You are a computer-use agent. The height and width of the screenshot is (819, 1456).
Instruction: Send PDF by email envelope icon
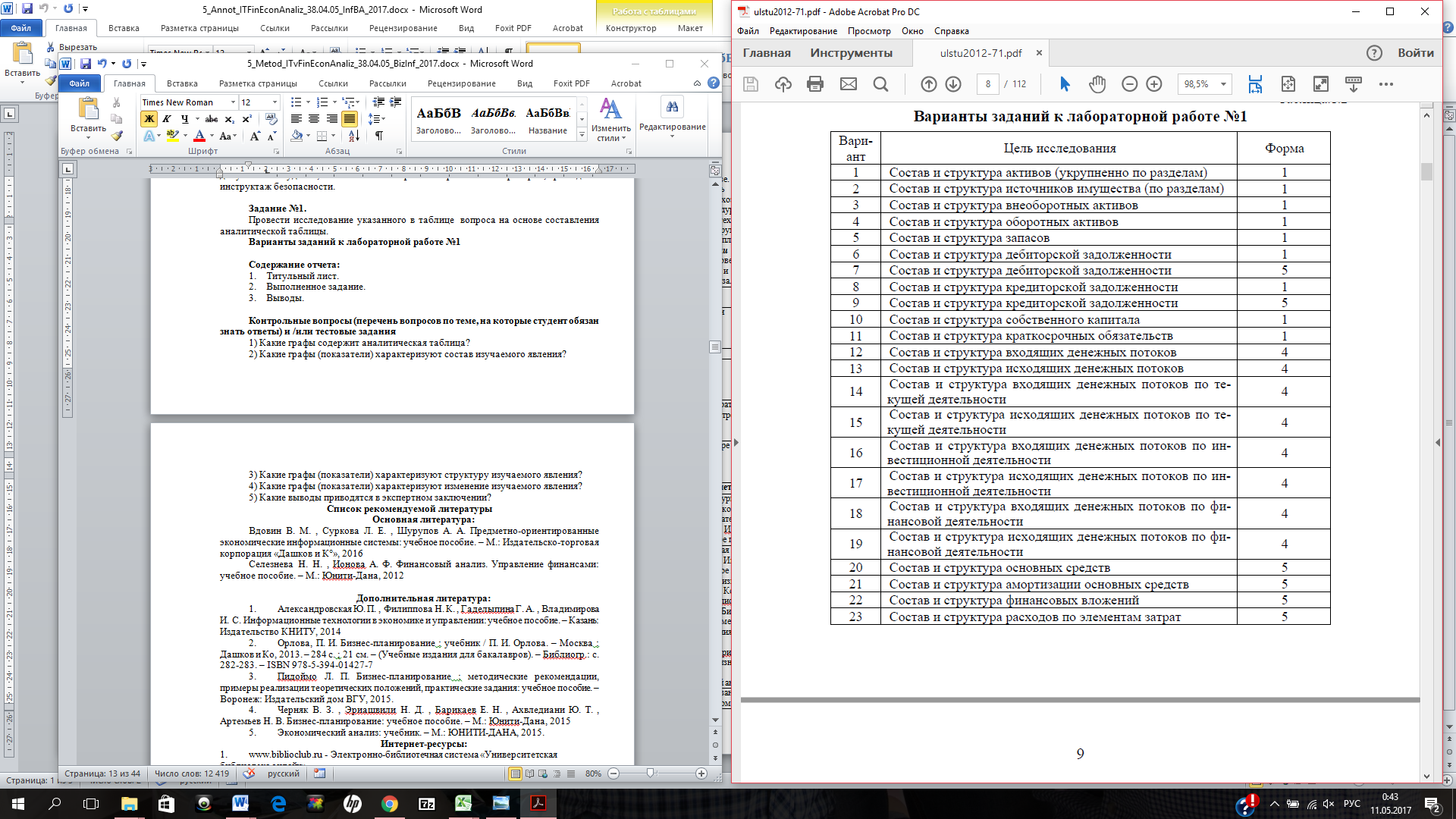pyautogui.click(x=849, y=84)
